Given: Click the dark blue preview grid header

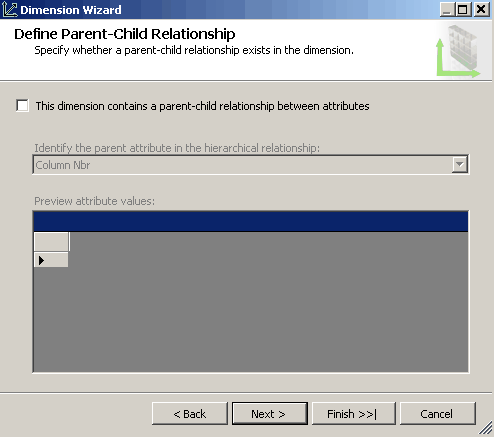Looking at the screenshot, I should click(251, 221).
